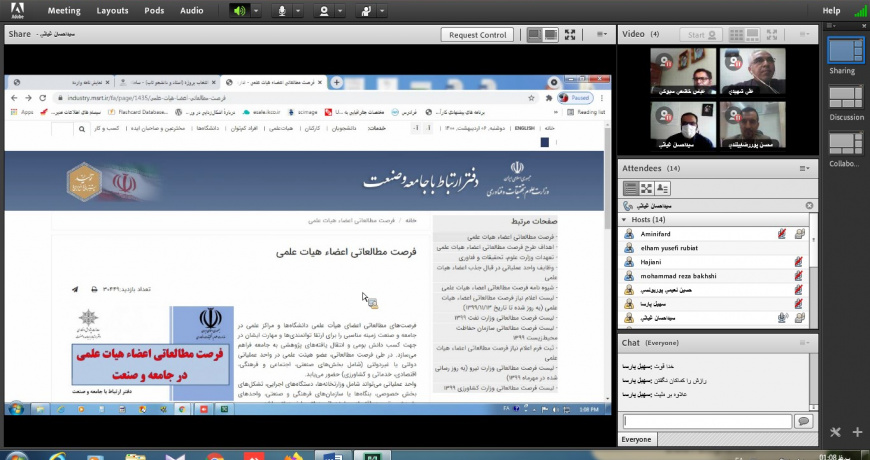Click the paused icon on the top-right video
Viewport: 870px width, 460px height.
click(x=734, y=63)
